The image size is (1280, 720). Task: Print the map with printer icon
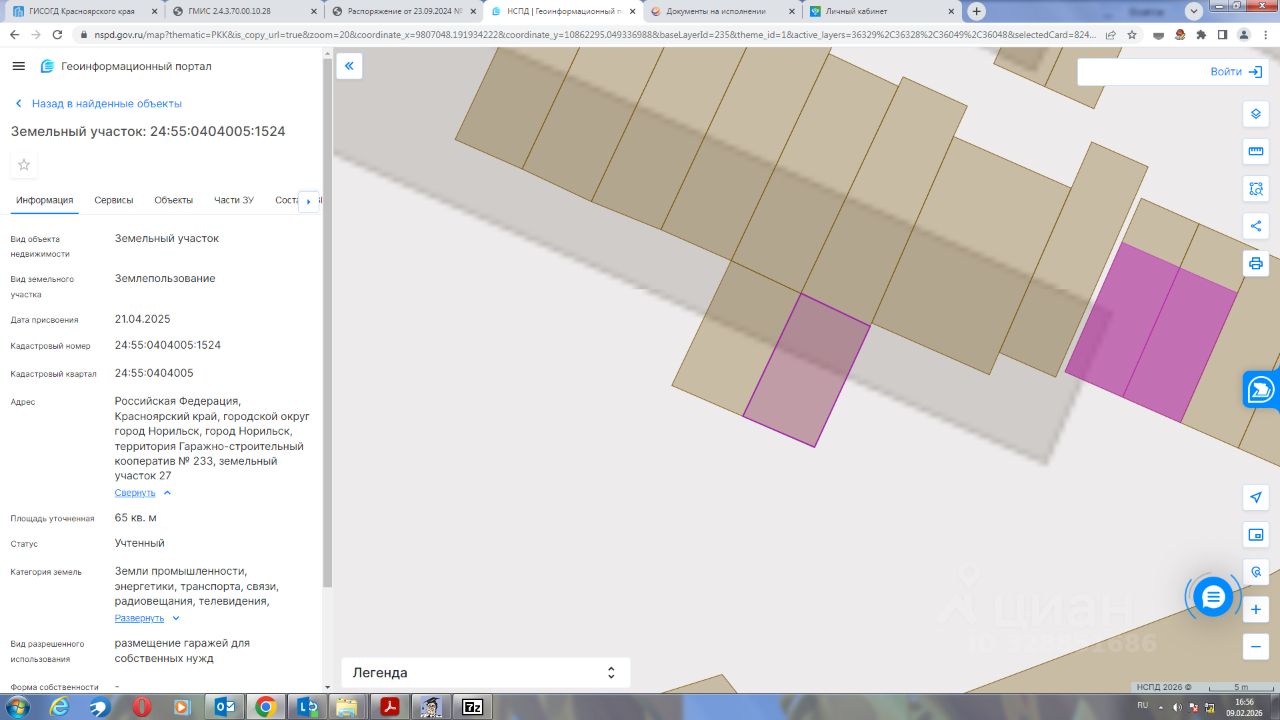pyautogui.click(x=1256, y=264)
